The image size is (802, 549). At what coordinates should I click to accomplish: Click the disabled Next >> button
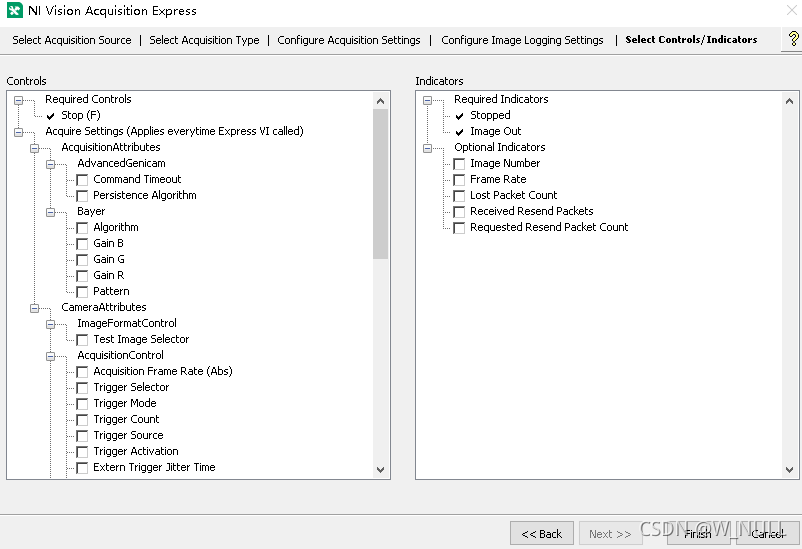pos(610,534)
